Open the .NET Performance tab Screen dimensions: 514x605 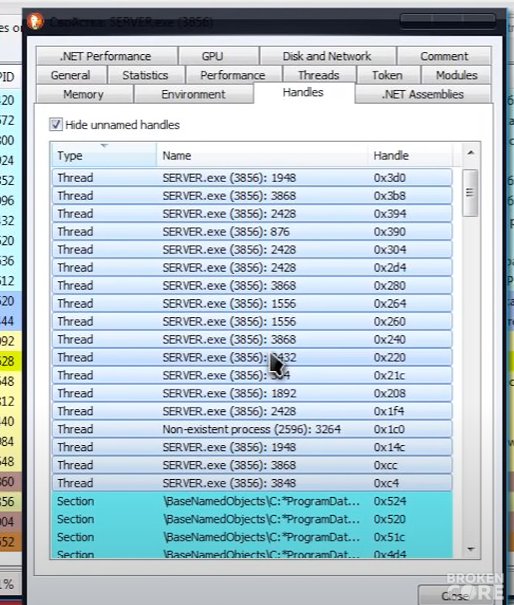pos(107,56)
